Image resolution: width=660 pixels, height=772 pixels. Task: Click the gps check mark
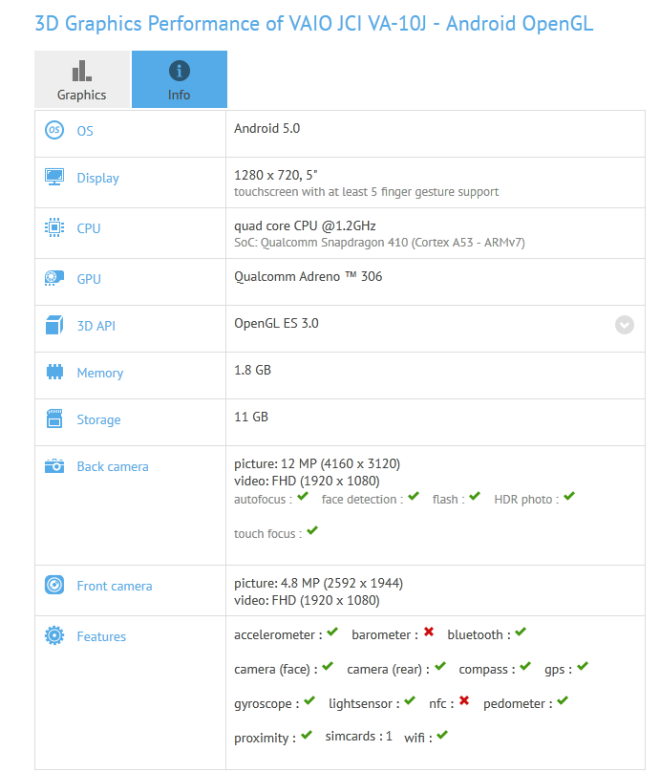pos(583,666)
